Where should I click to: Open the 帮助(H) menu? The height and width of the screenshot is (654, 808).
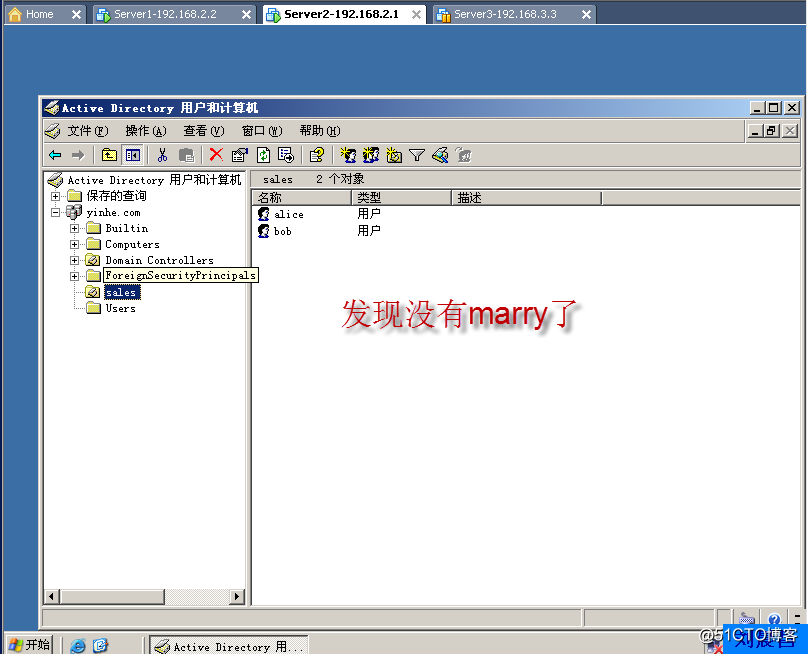click(x=320, y=131)
